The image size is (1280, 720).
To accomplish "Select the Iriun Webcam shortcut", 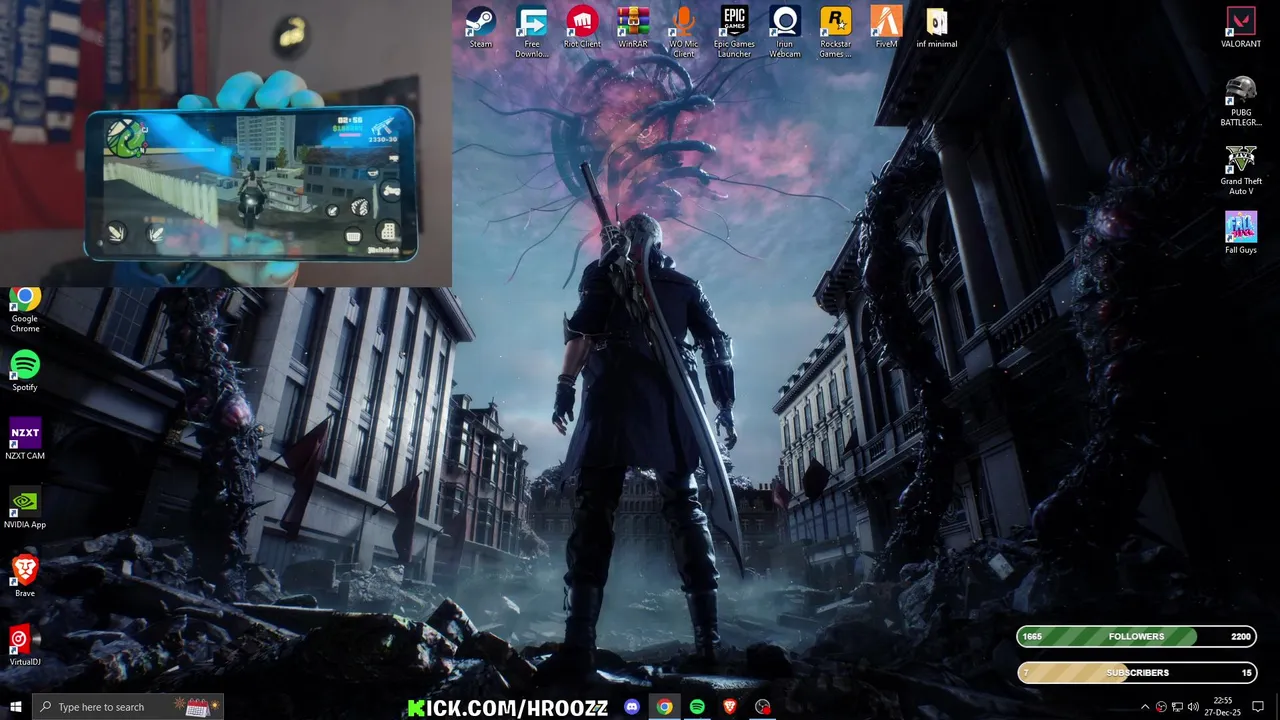I will 785,32.
